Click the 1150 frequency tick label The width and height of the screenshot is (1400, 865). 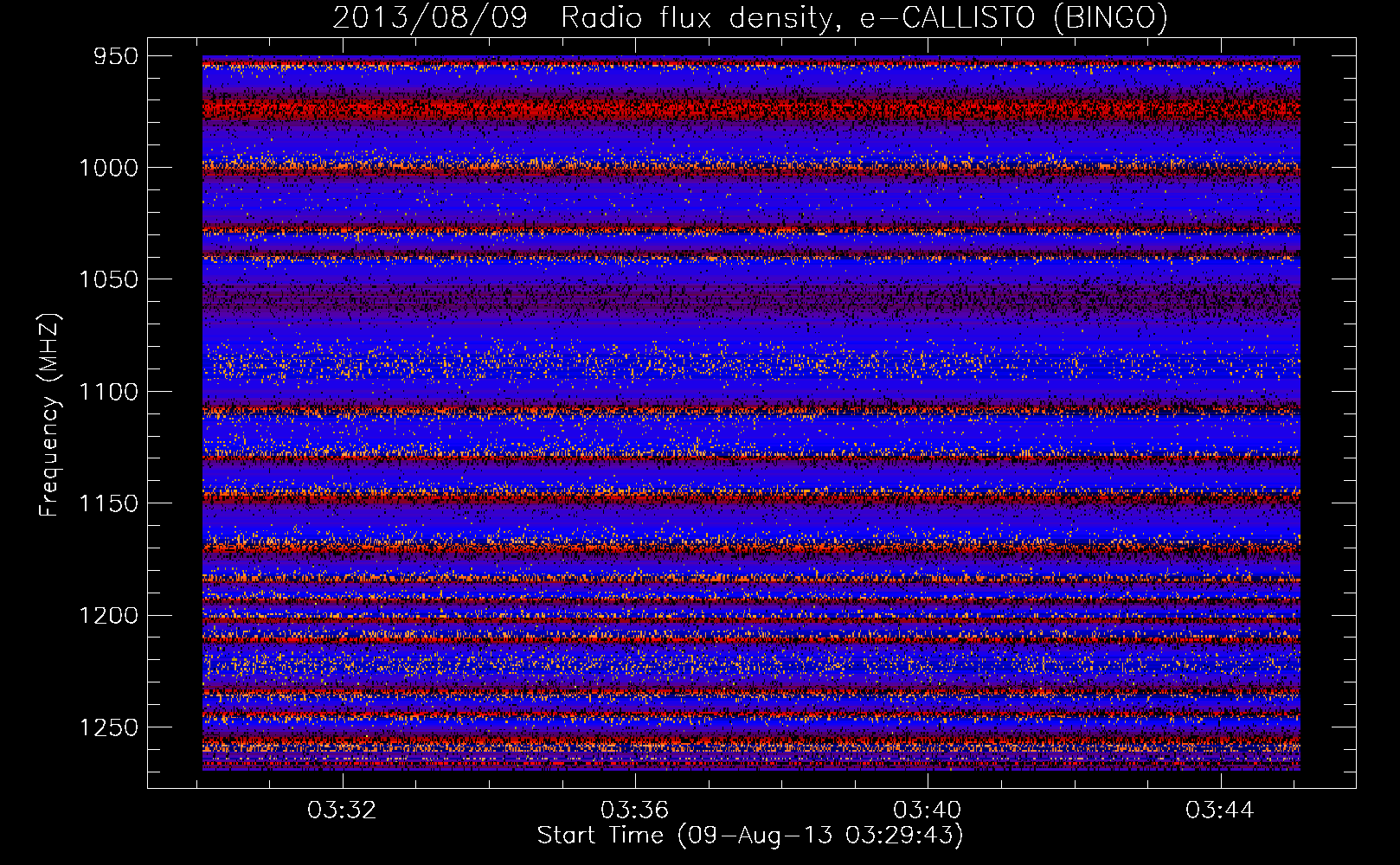click(x=108, y=503)
